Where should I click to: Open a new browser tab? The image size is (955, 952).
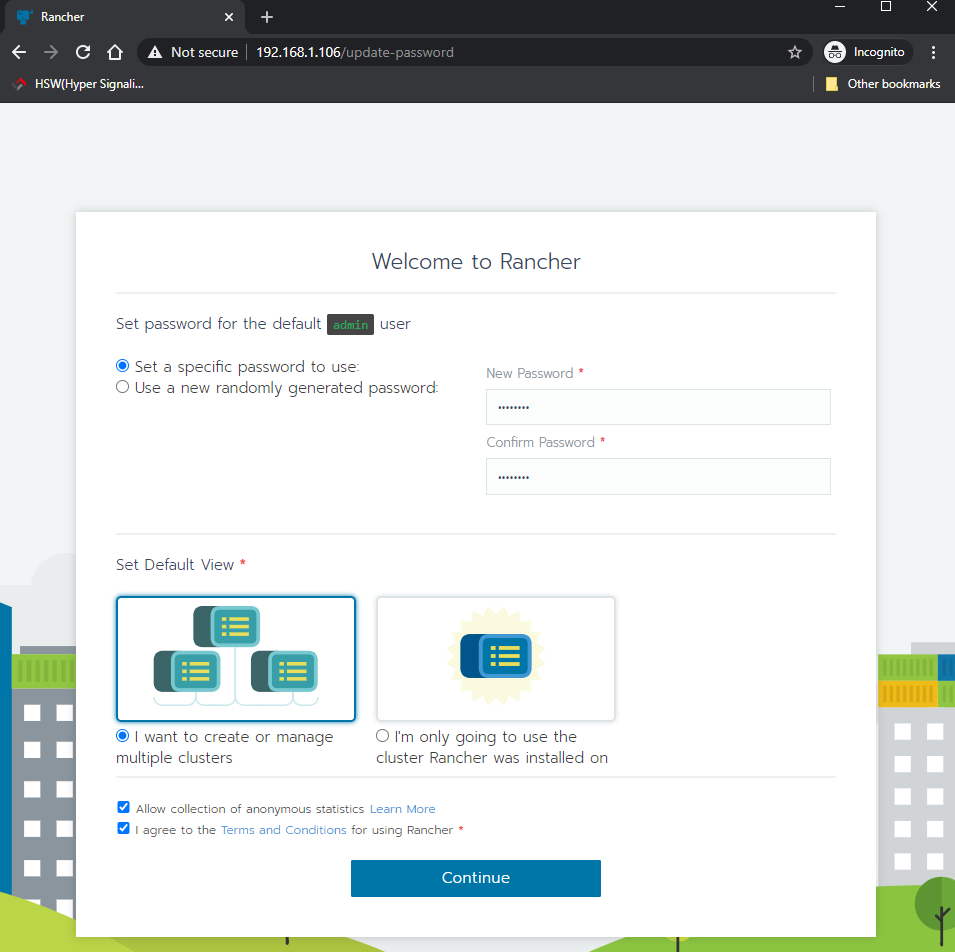(267, 17)
